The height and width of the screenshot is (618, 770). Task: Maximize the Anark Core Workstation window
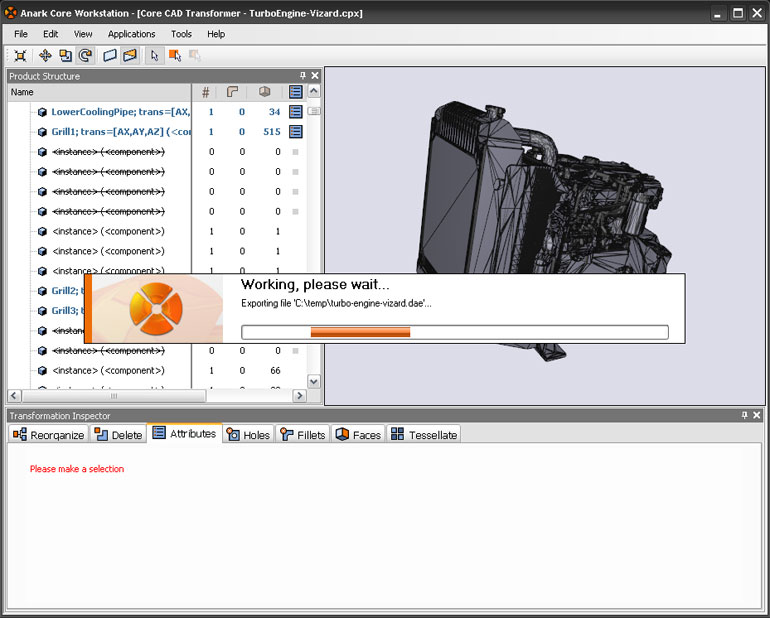[x=738, y=13]
